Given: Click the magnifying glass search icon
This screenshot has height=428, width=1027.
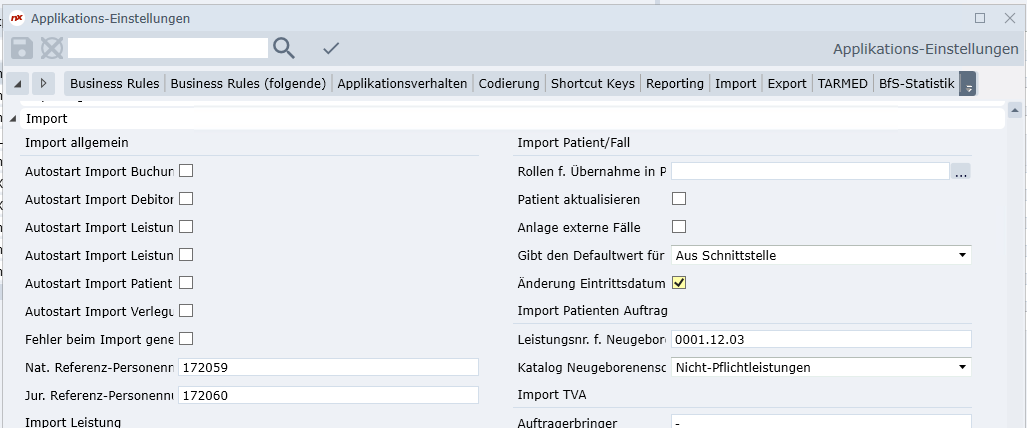Looking at the screenshot, I should click(x=284, y=47).
